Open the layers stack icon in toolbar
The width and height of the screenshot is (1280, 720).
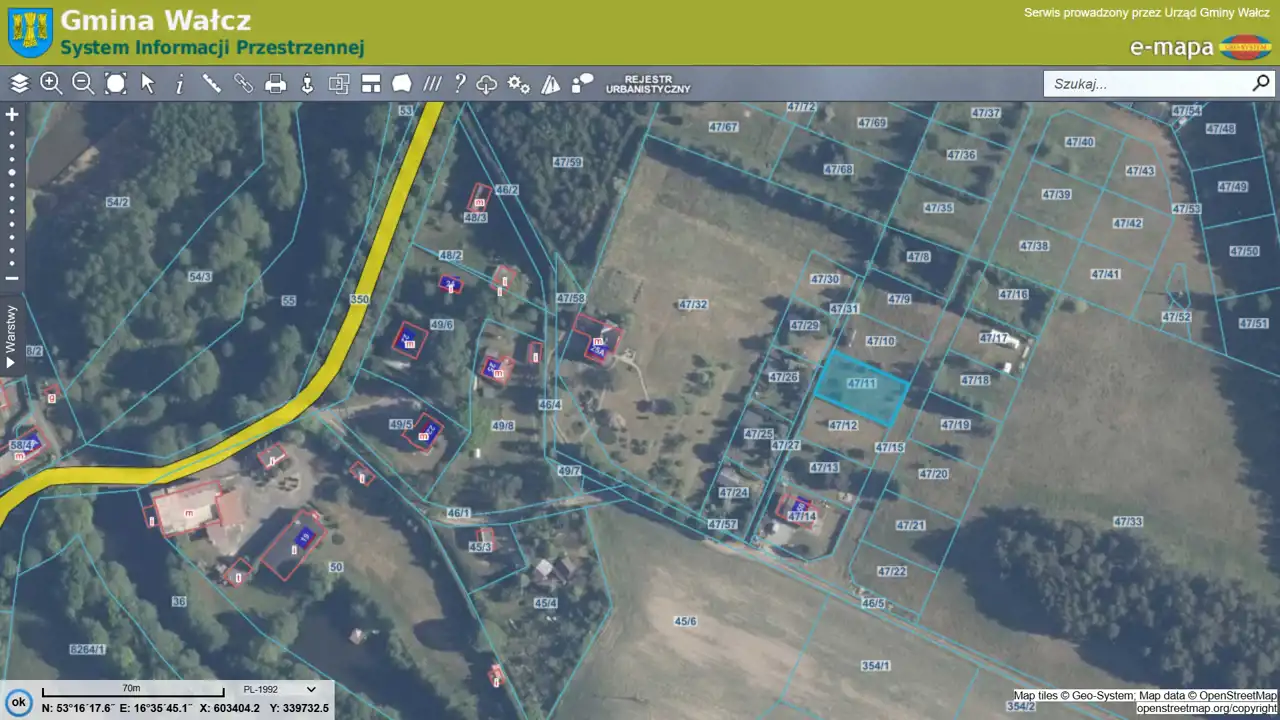click(x=20, y=84)
